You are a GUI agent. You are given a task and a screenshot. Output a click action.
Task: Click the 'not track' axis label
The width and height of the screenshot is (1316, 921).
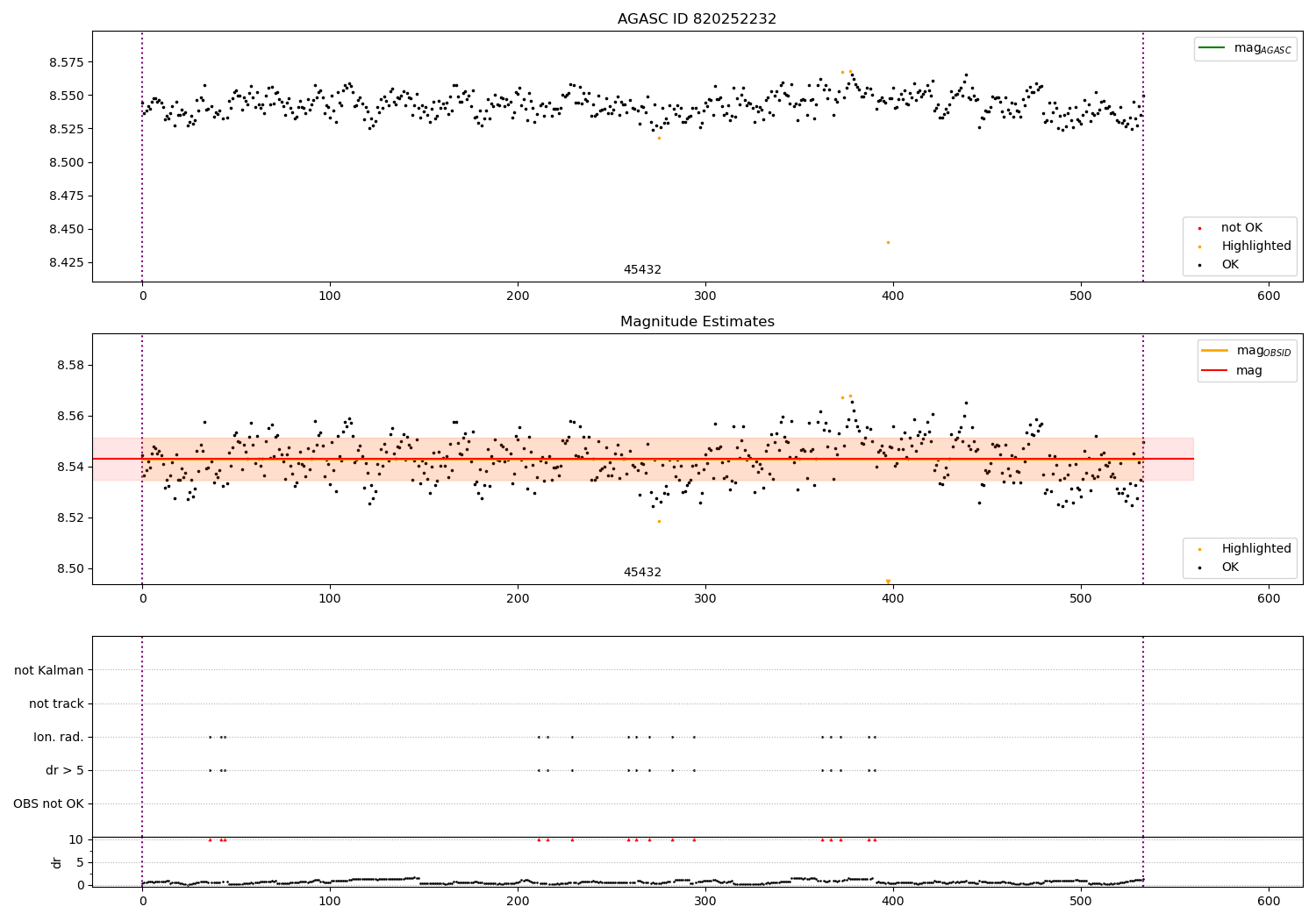(x=56, y=704)
